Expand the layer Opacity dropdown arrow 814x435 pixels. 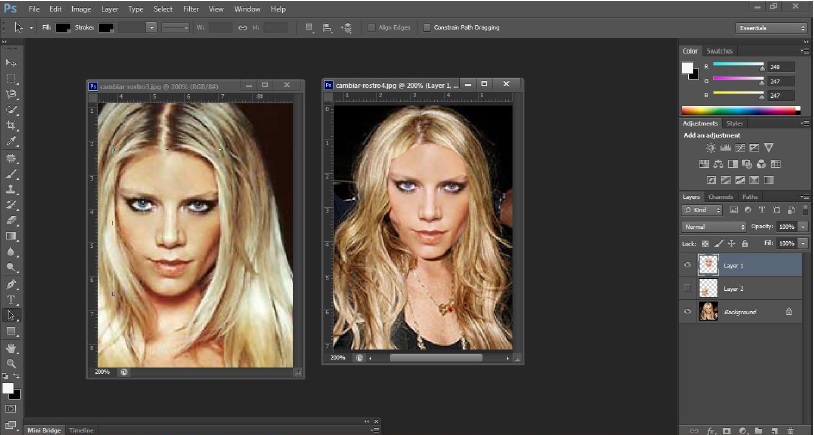[803, 227]
